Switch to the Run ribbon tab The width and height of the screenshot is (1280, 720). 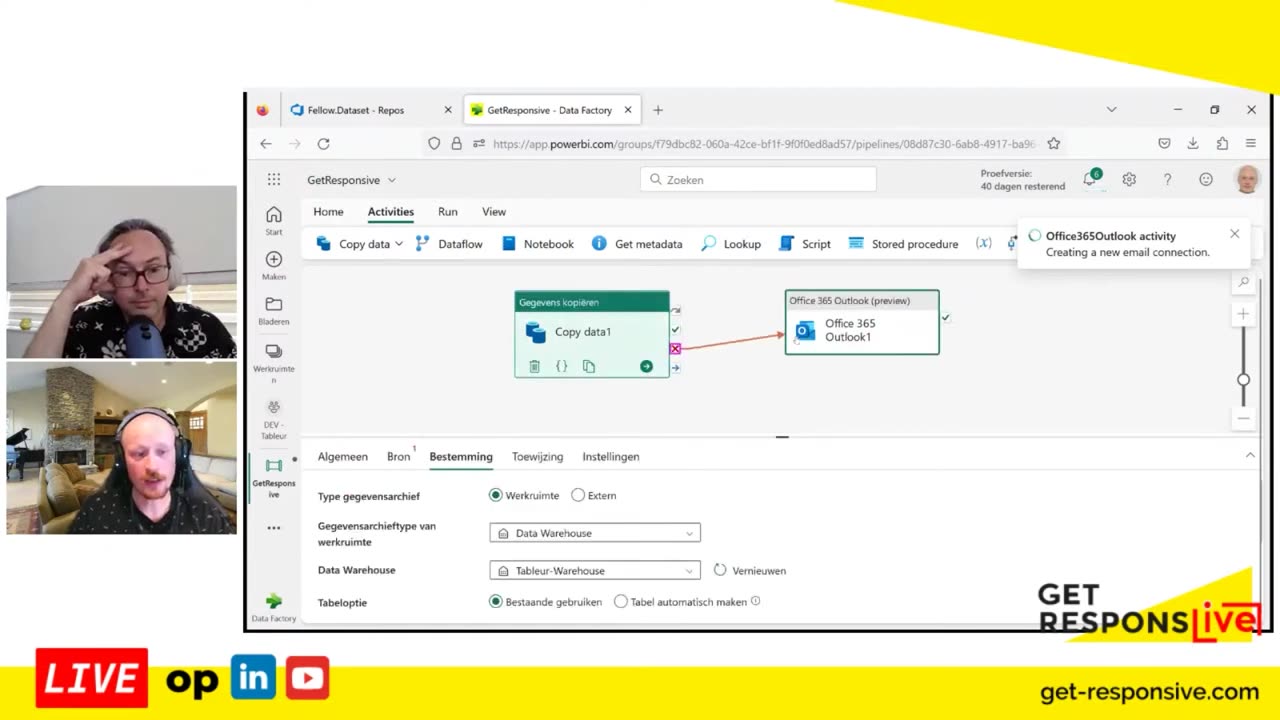click(448, 212)
